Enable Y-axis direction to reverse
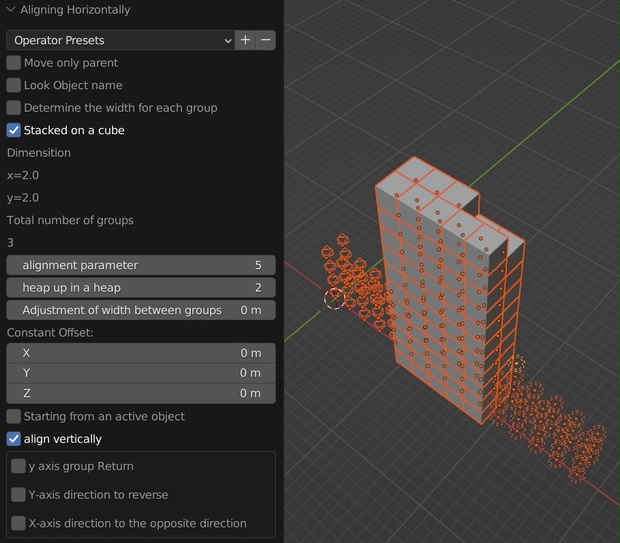The image size is (620, 543). click(x=18, y=494)
